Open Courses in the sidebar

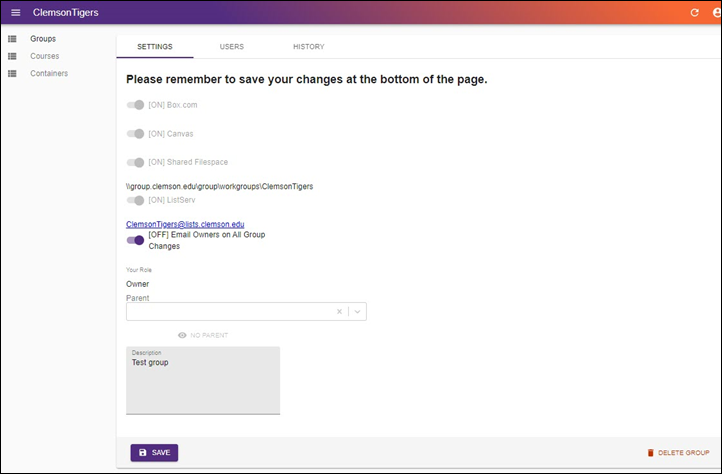pos(45,56)
